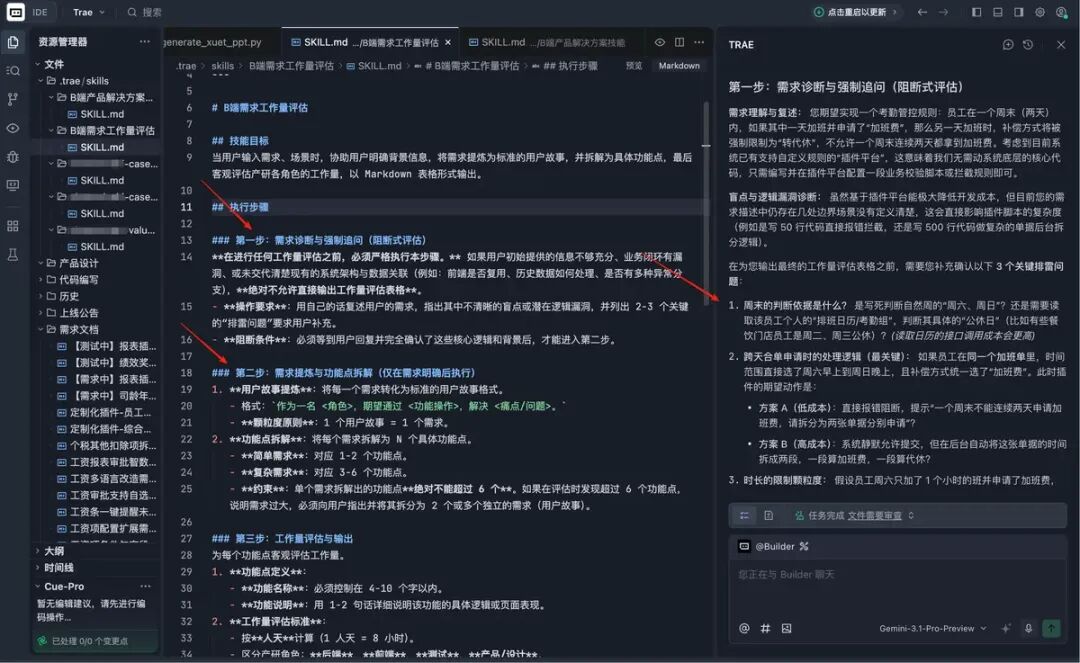The image size is (1080, 663).
Task: Open the 文件需要审查 review link
Action: 874,515
